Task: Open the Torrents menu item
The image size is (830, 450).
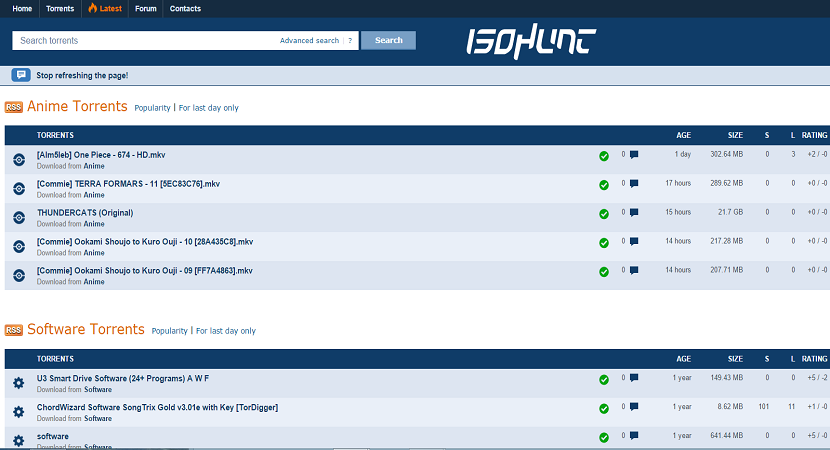Action: [x=60, y=8]
